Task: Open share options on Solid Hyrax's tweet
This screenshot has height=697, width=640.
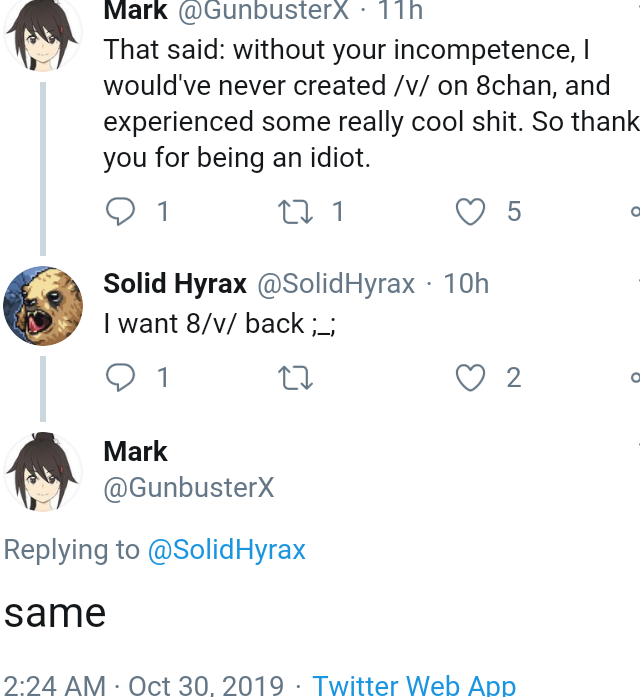Action: pos(636,377)
